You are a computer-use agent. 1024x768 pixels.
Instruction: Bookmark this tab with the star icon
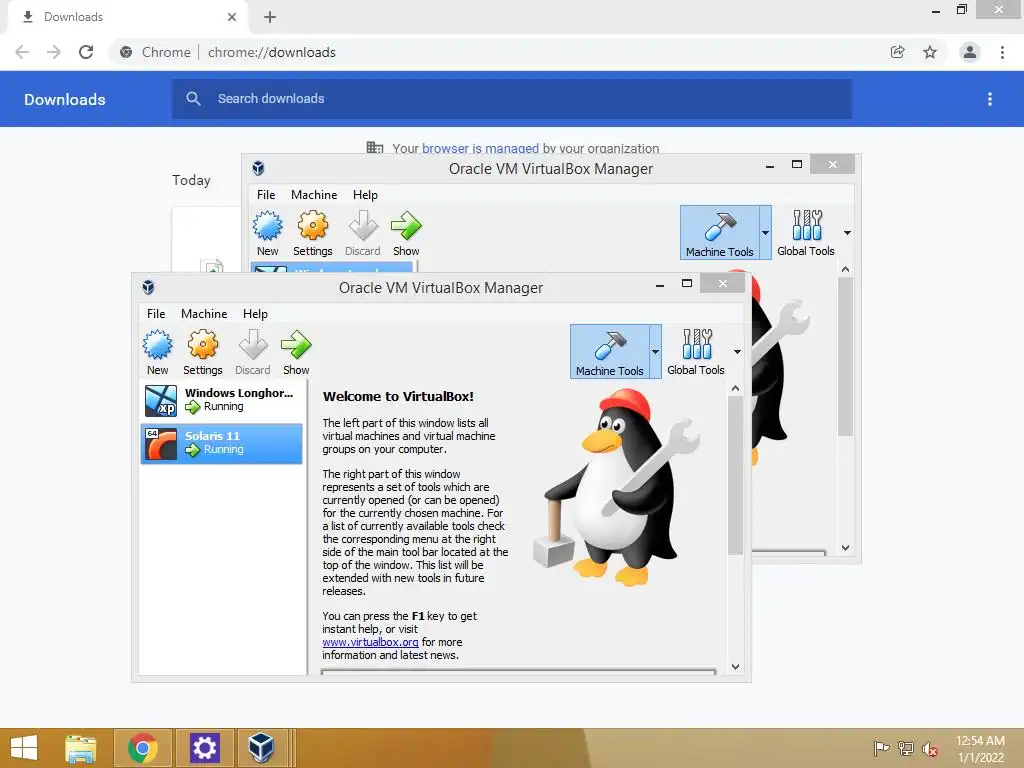930,52
